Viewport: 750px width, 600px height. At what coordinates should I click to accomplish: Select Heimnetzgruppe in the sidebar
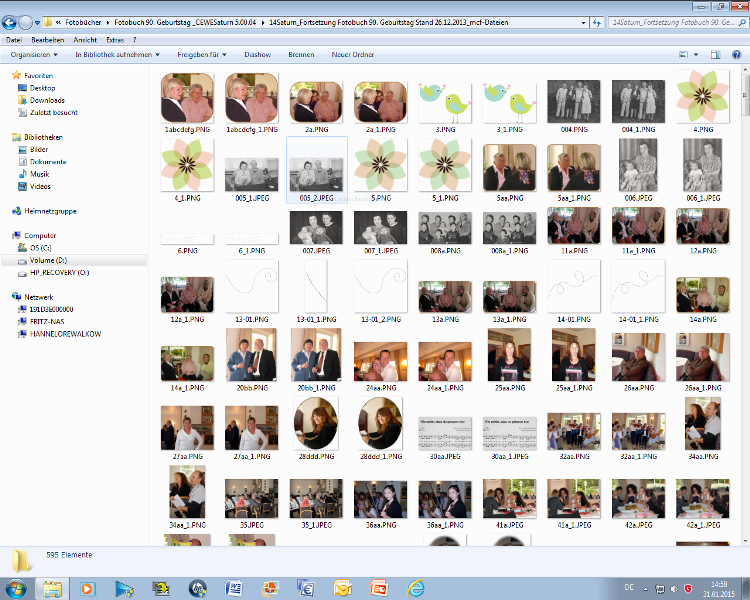(x=50, y=211)
